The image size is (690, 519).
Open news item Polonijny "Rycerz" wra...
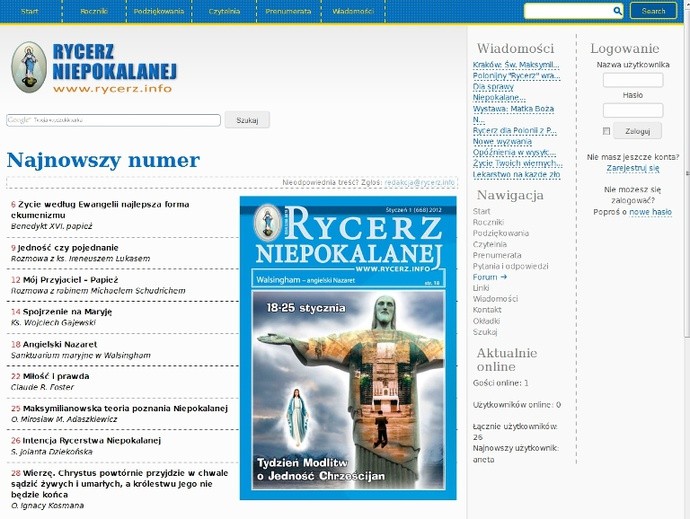tap(516, 76)
